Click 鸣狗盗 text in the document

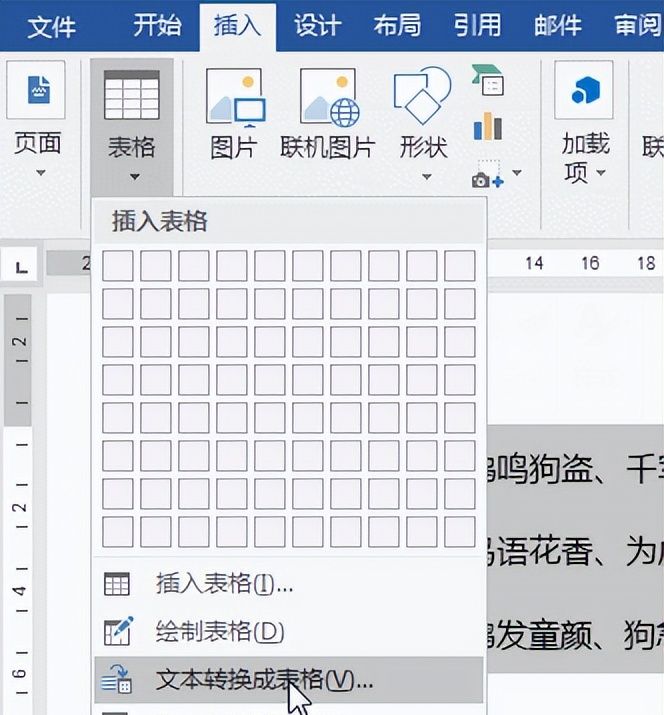click(x=544, y=468)
